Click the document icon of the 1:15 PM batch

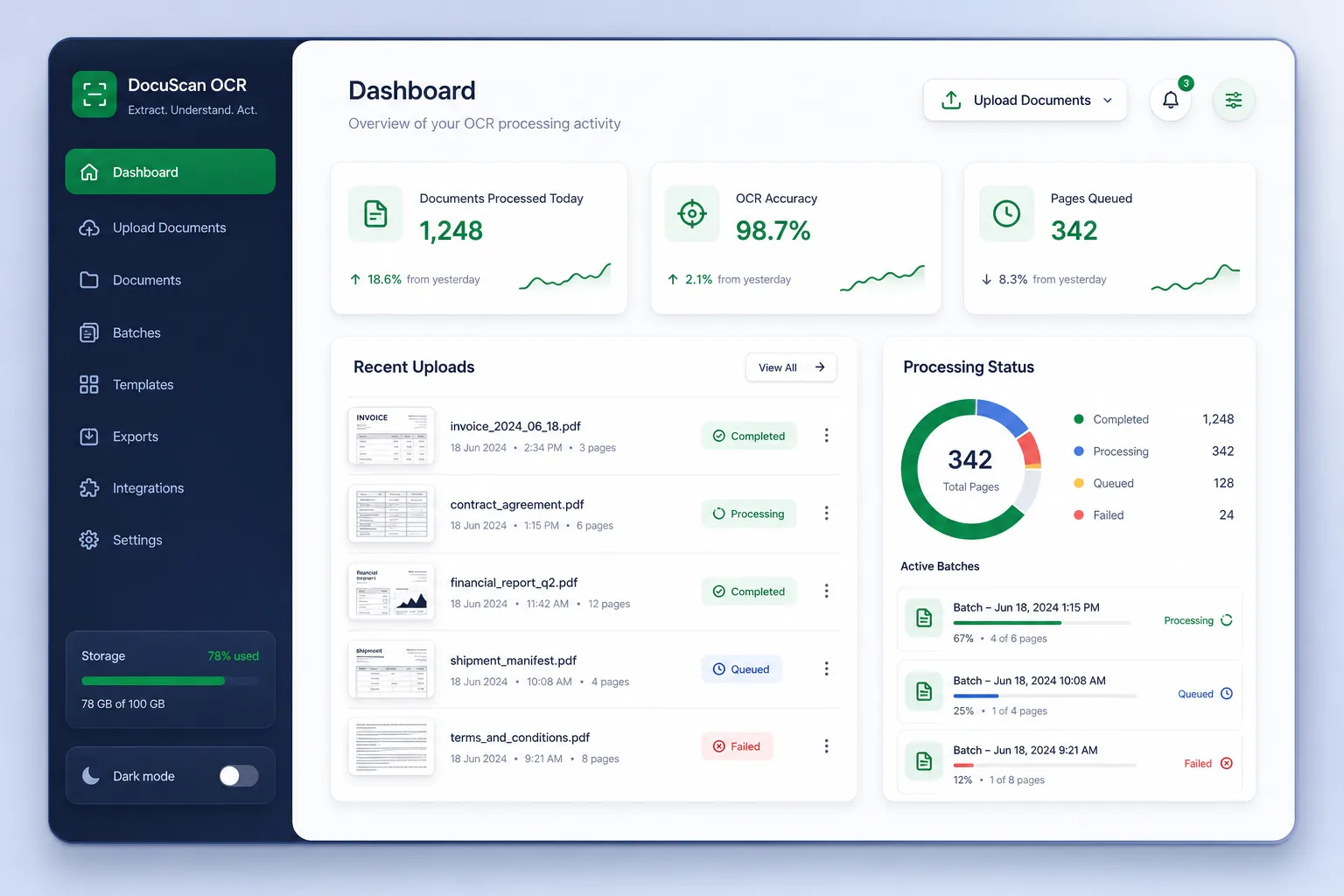924,619
